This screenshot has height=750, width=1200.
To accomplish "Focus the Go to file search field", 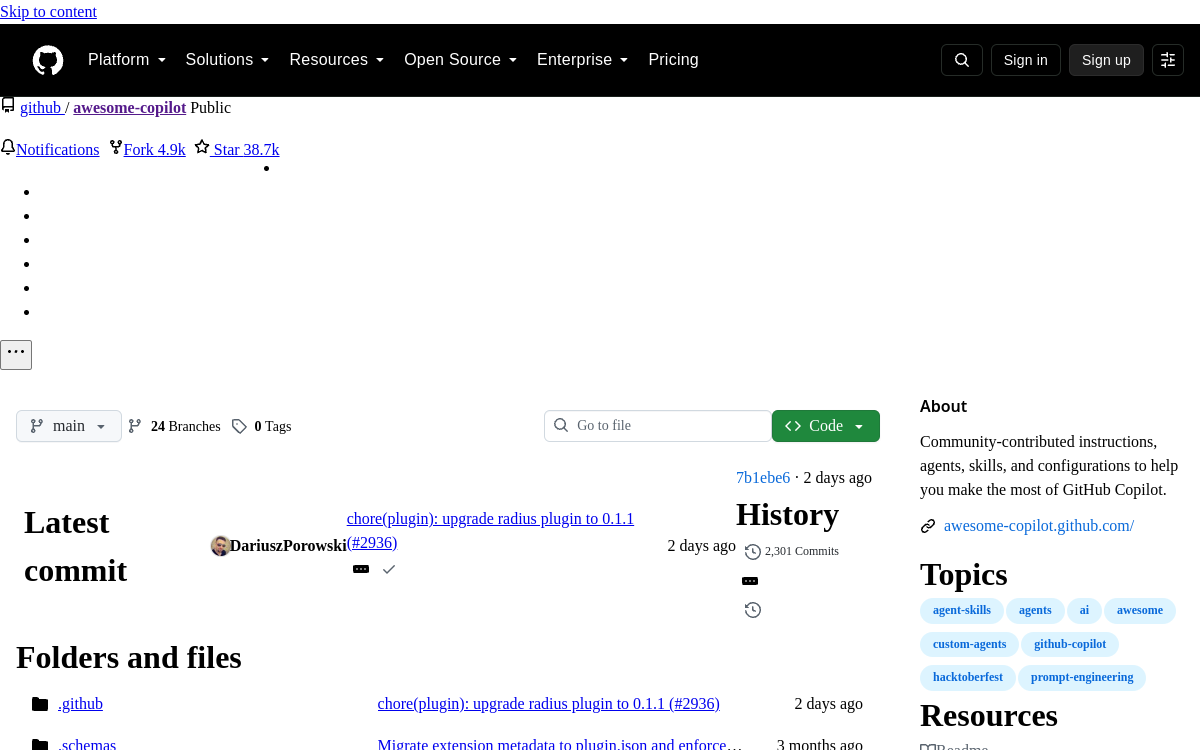I will [x=658, y=426].
